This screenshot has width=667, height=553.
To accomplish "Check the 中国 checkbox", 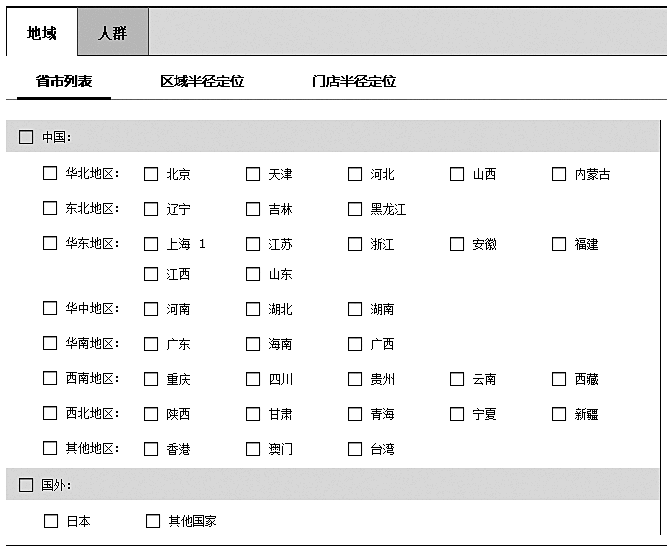I will click(x=26, y=137).
